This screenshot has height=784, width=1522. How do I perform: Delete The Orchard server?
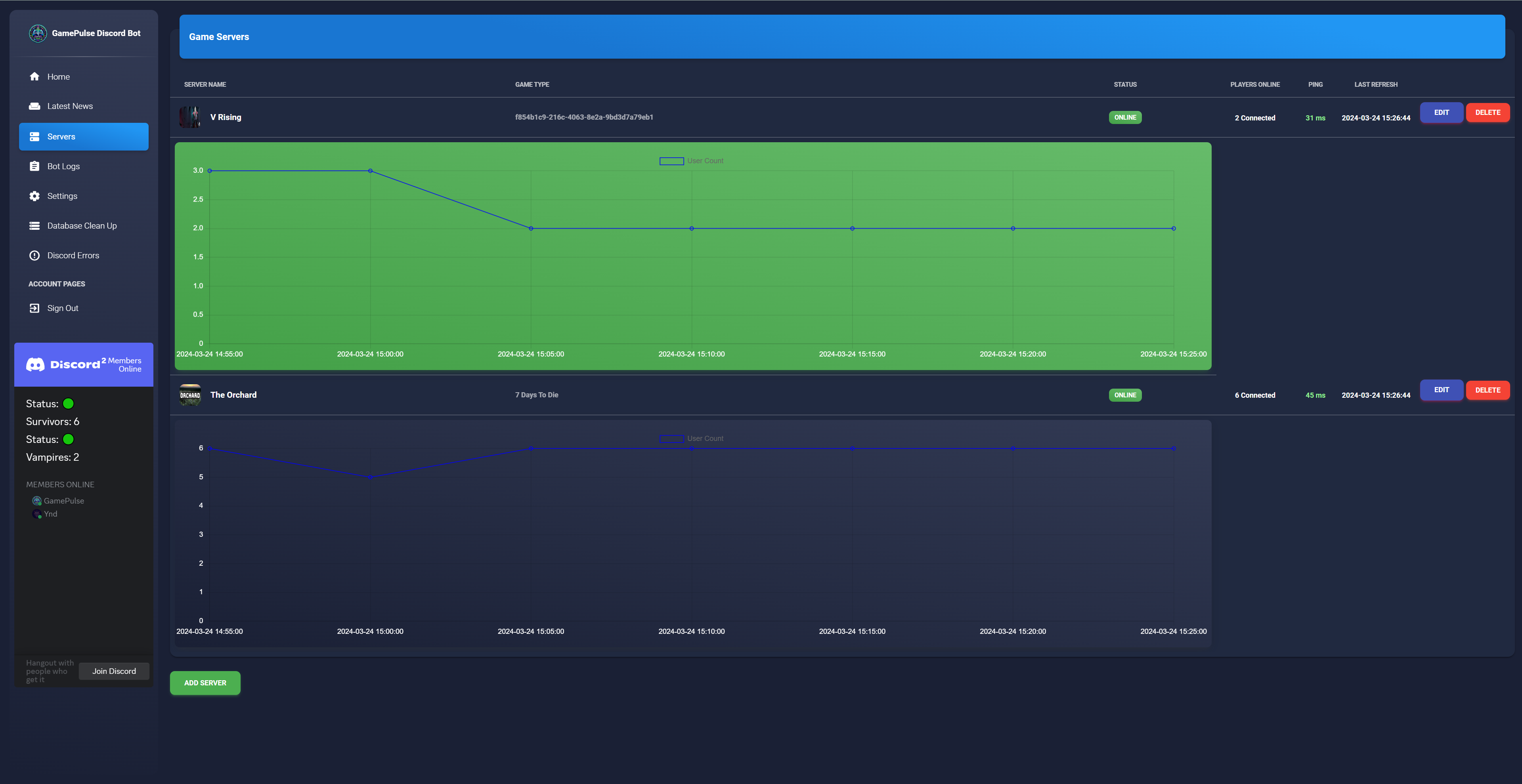click(x=1487, y=390)
